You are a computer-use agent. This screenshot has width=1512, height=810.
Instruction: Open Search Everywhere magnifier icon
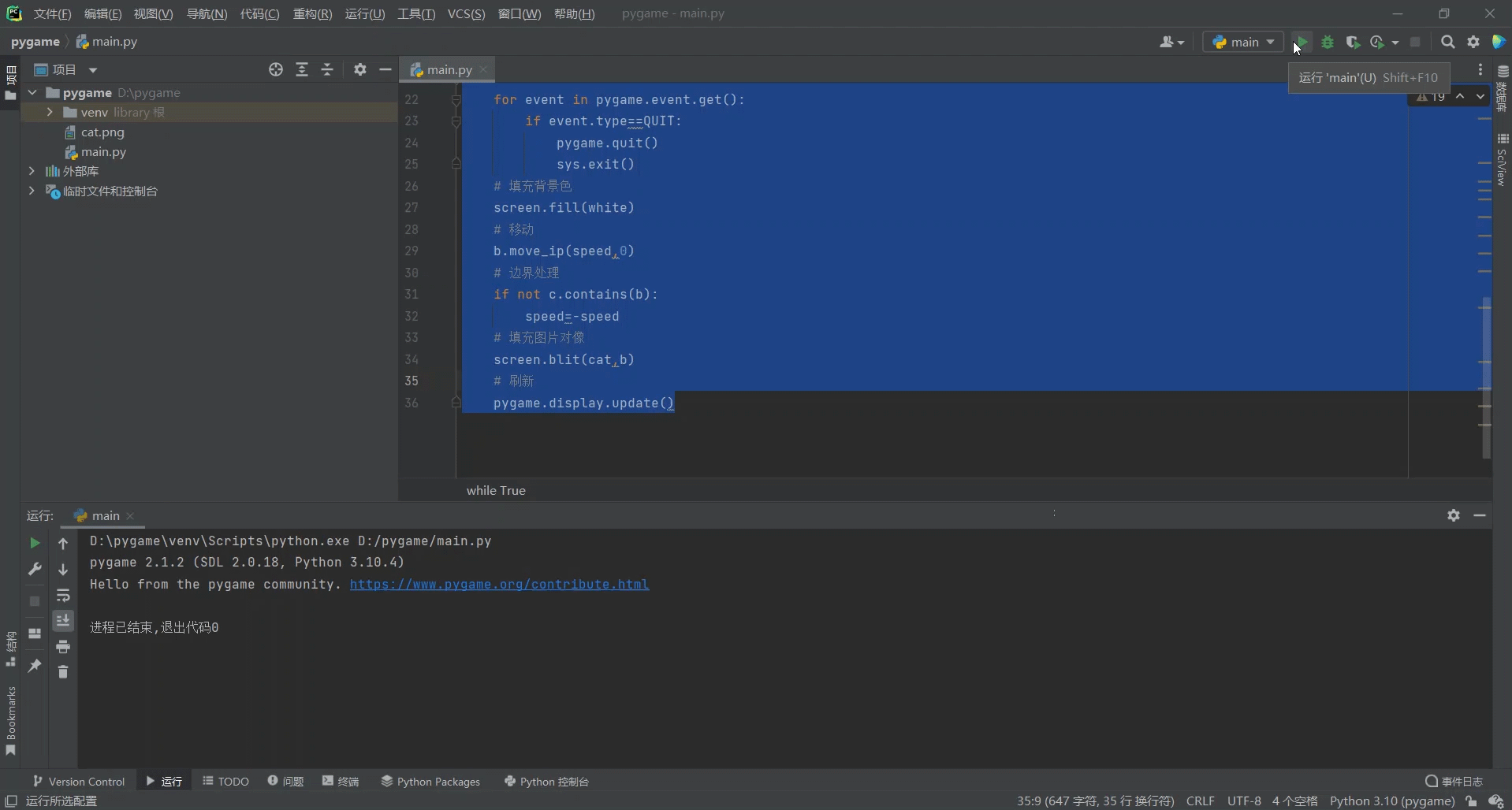(x=1448, y=42)
